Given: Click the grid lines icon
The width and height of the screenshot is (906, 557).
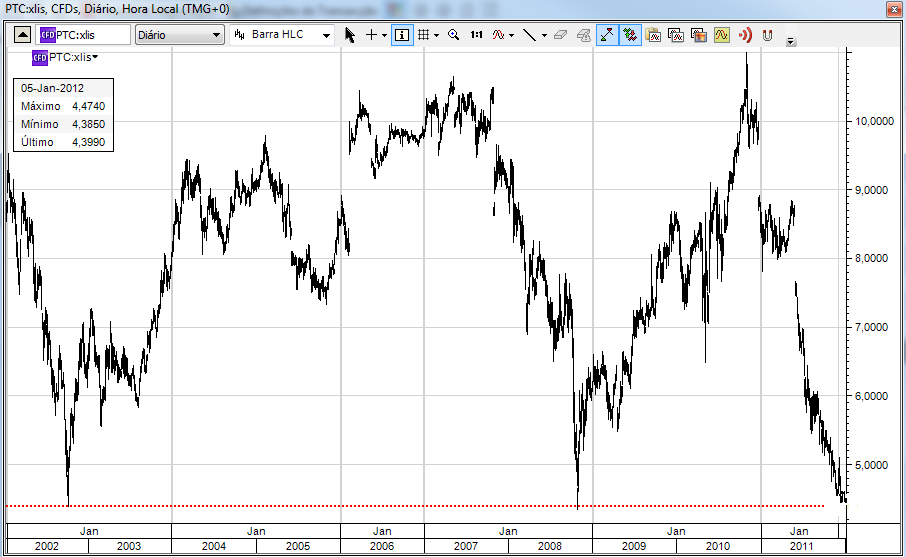Looking at the screenshot, I should click(424, 35).
